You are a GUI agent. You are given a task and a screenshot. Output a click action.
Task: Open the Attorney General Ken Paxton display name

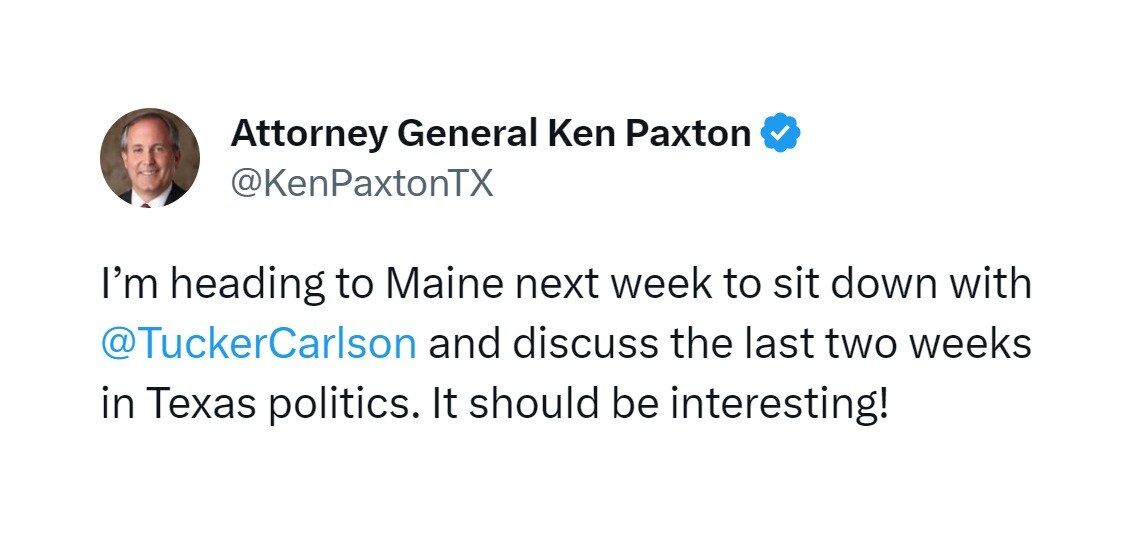pyautogui.click(x=490, y=134)
